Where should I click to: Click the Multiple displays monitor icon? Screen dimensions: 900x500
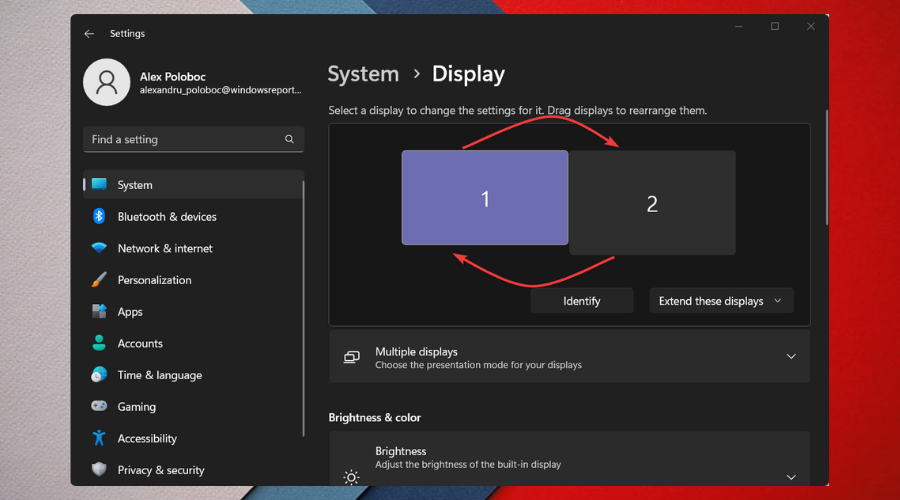[351, 357]
